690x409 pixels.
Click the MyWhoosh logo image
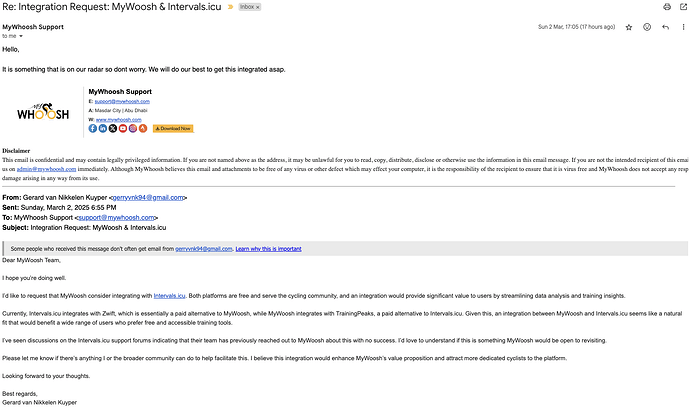(43, 112)
